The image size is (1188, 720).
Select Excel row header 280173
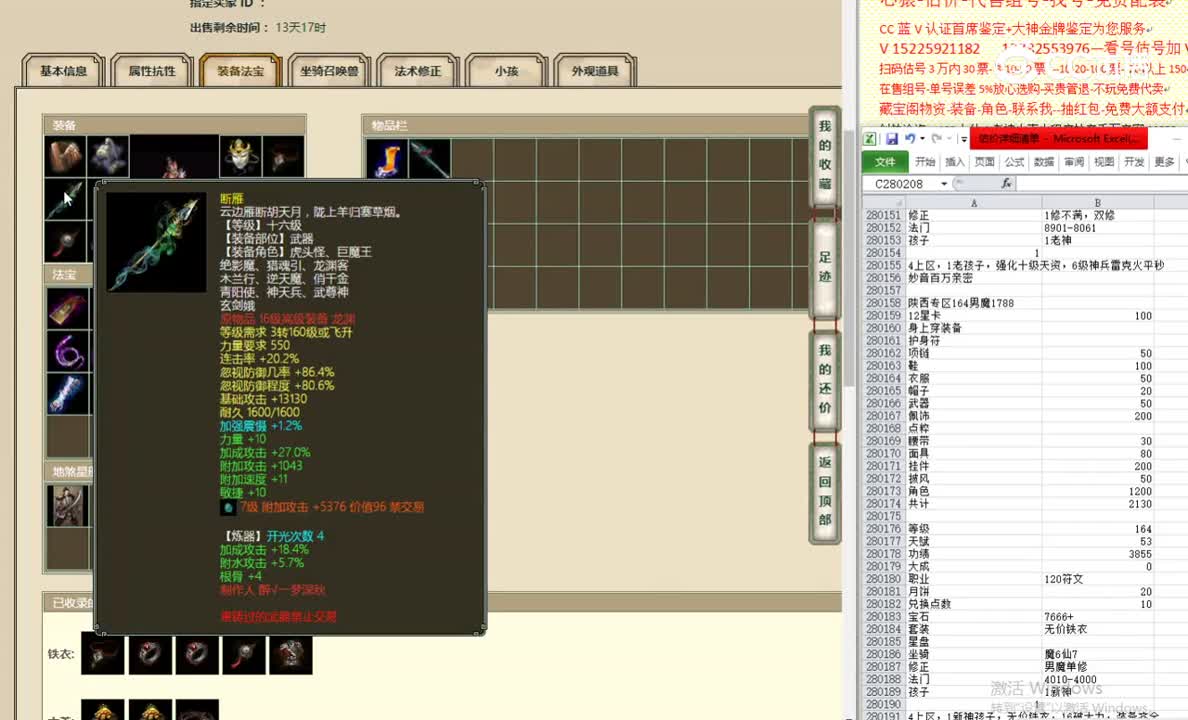pos(883,491)
